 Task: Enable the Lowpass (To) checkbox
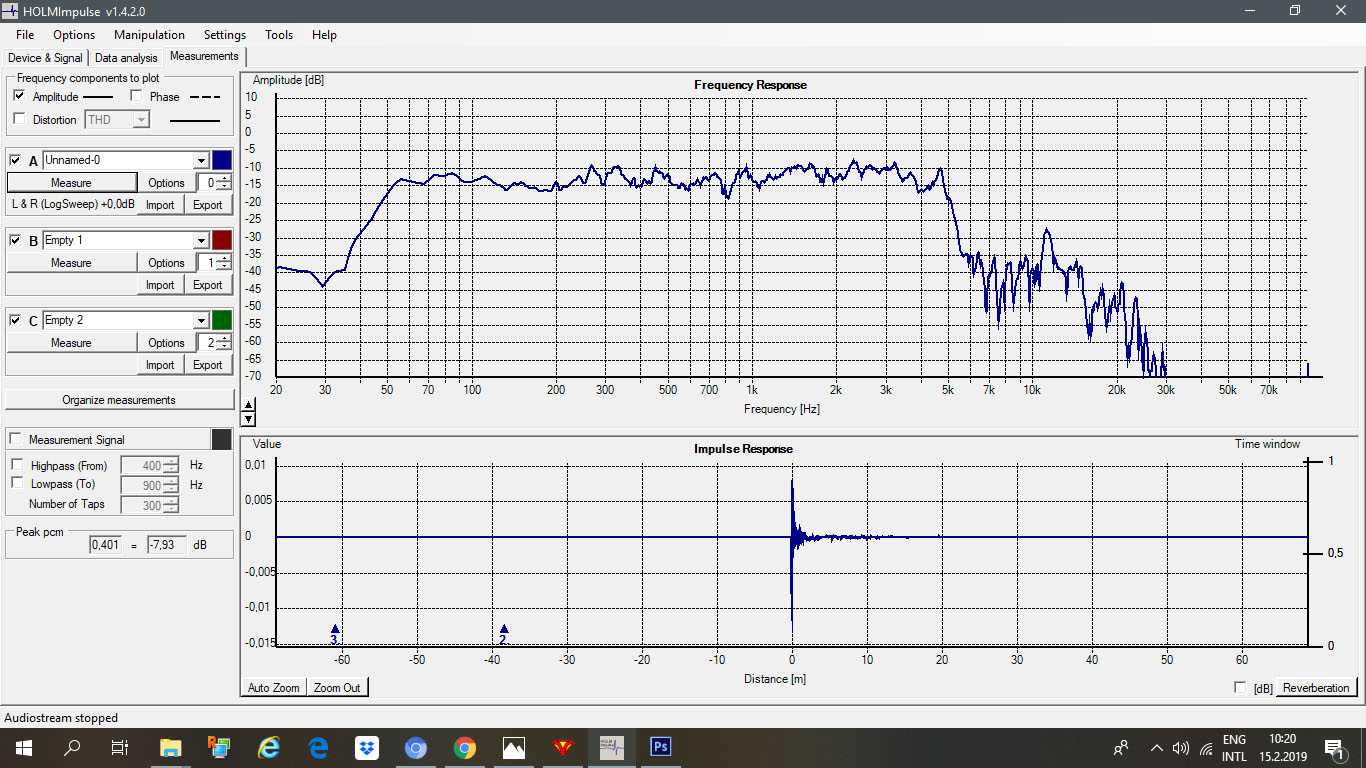tap(17, 484)
